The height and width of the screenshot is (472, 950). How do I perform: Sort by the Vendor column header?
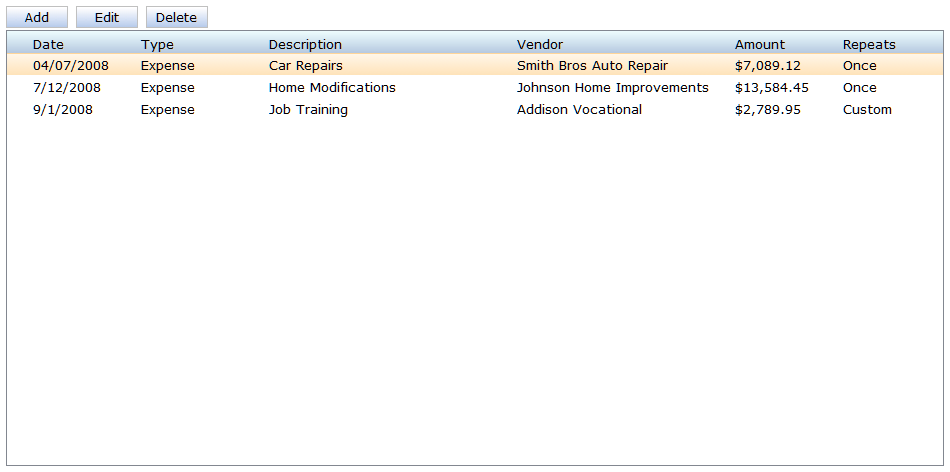tap(540, 44)
